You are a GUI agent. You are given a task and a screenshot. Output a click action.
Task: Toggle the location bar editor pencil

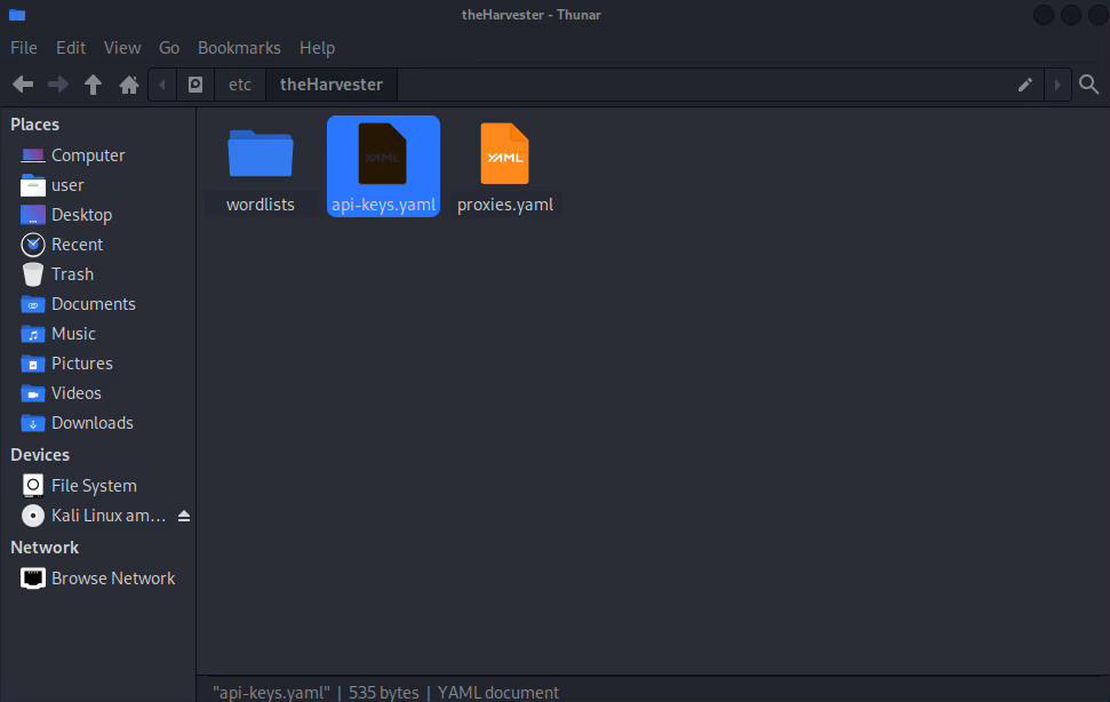click(x=1024, y=84)
